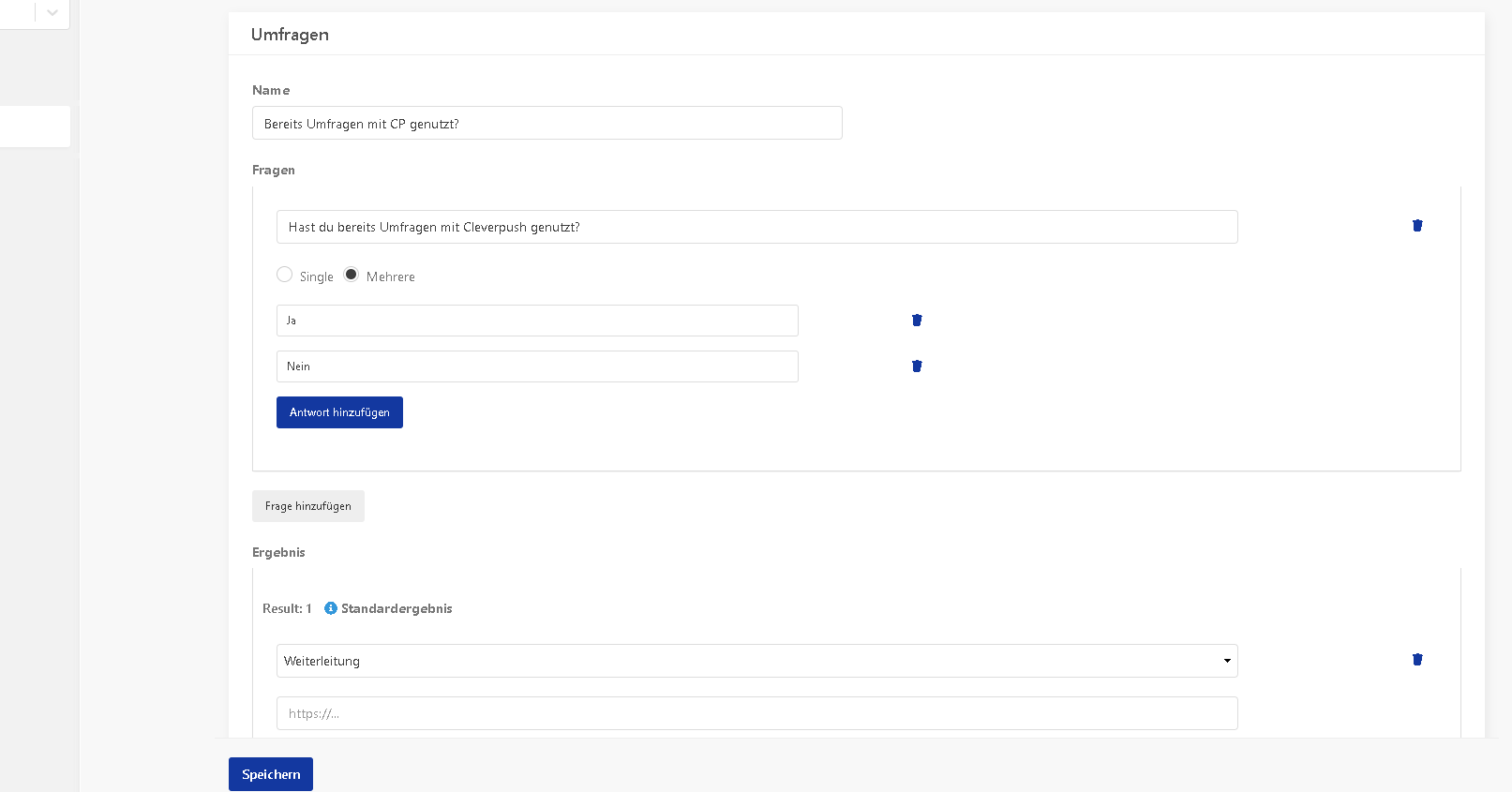Click the Name field 'Bereits Umfragen mit CP genutzt?'
Image resolution: width=1512 pixels, height=792 pixels.
point(546,123)
